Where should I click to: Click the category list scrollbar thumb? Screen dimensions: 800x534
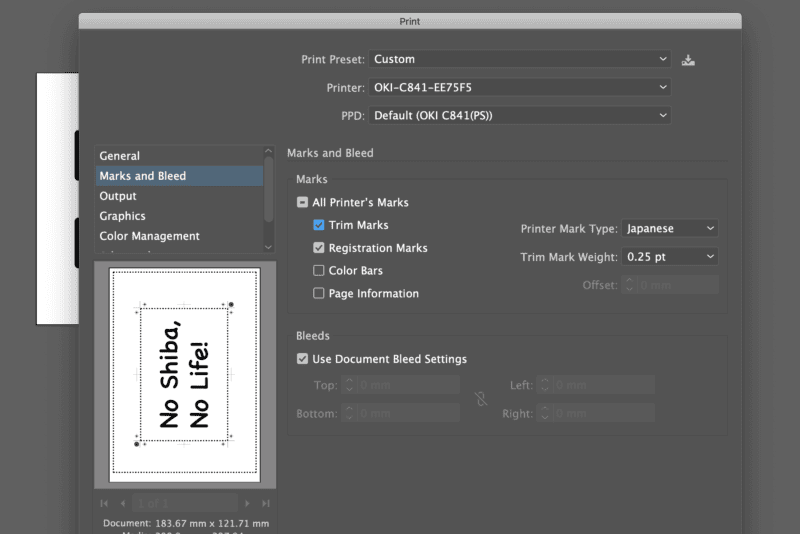point(268,189)
